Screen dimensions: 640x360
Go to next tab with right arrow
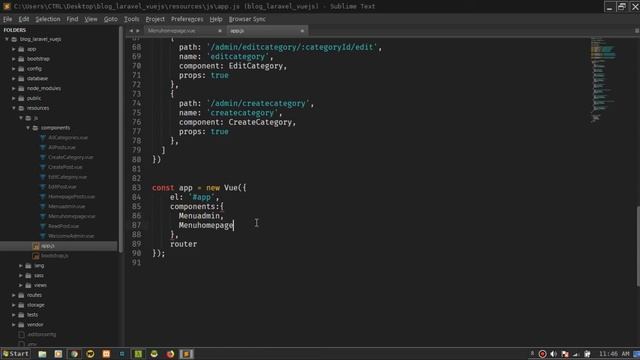138,31
